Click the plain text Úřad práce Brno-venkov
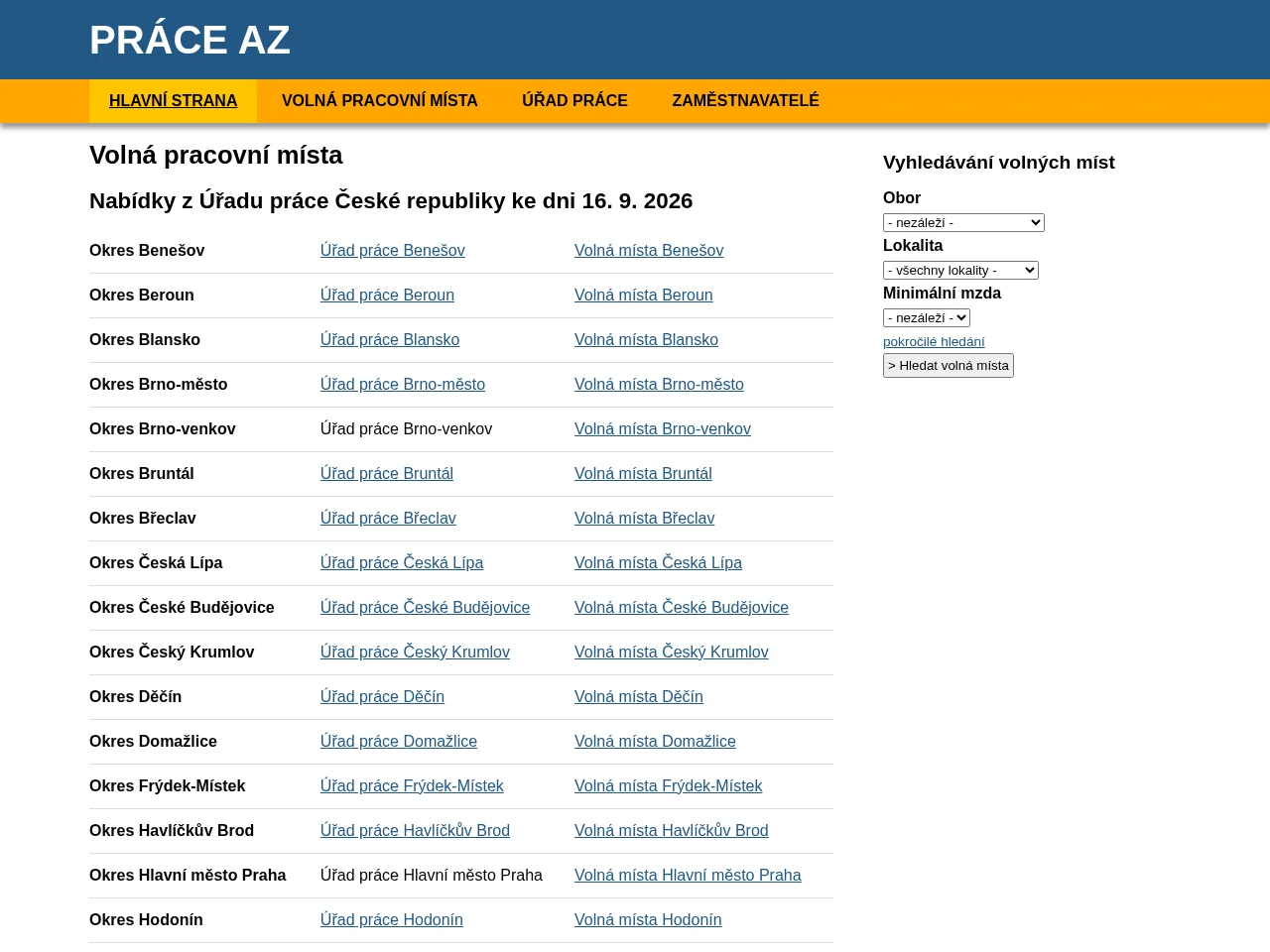This screenshot has width=1270, height=952. tap(406, 429)
